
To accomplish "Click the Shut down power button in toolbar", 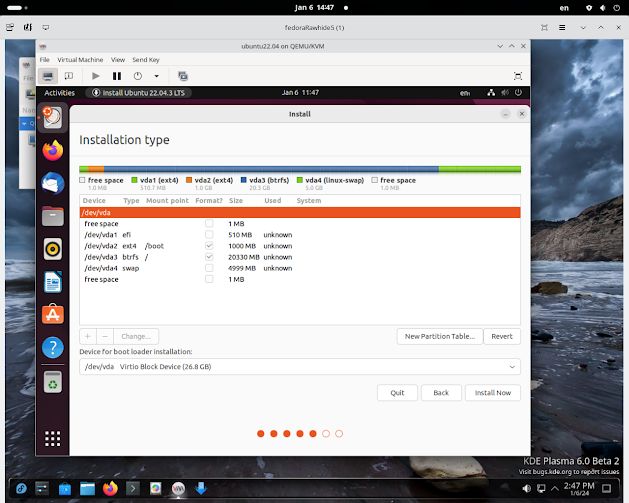I will 138,76.
